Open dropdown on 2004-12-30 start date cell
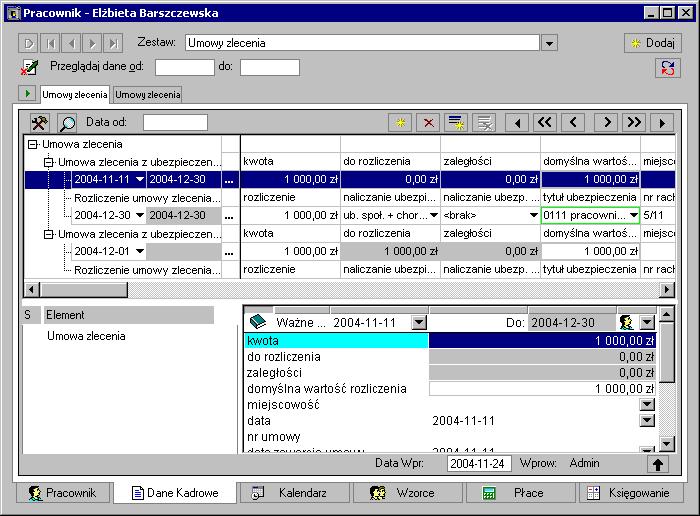Viewport: 700px width, 516px height. click(x=140, y=215)
